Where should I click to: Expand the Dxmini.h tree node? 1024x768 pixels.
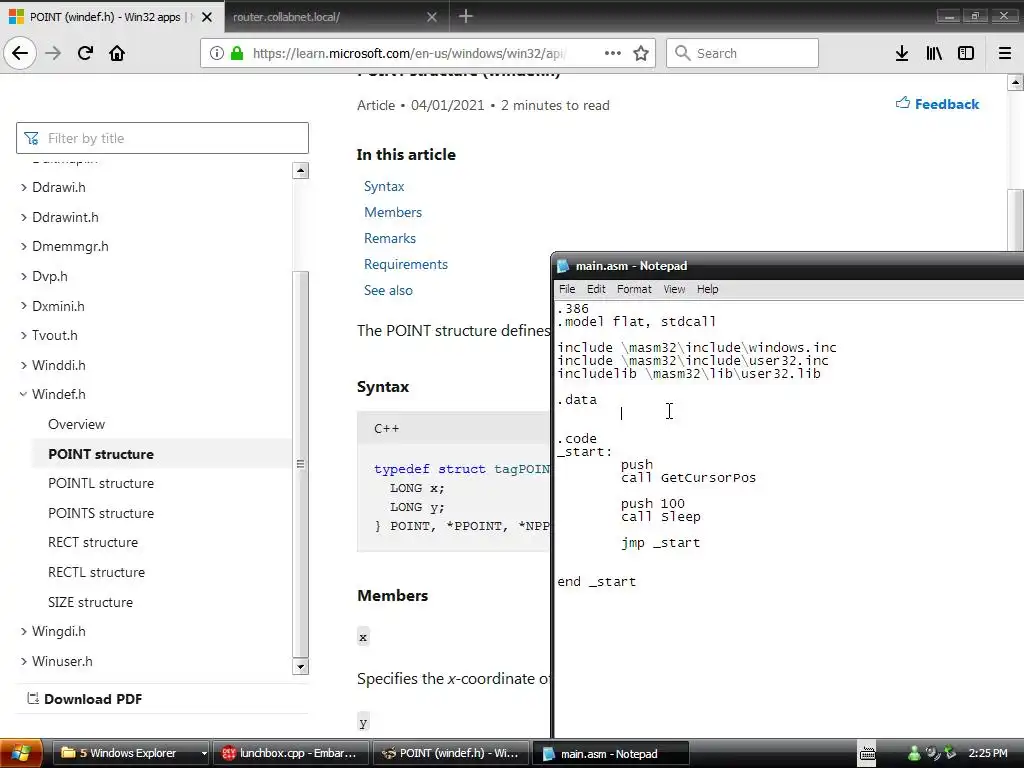pyautogui.click(x=24, y=306)
